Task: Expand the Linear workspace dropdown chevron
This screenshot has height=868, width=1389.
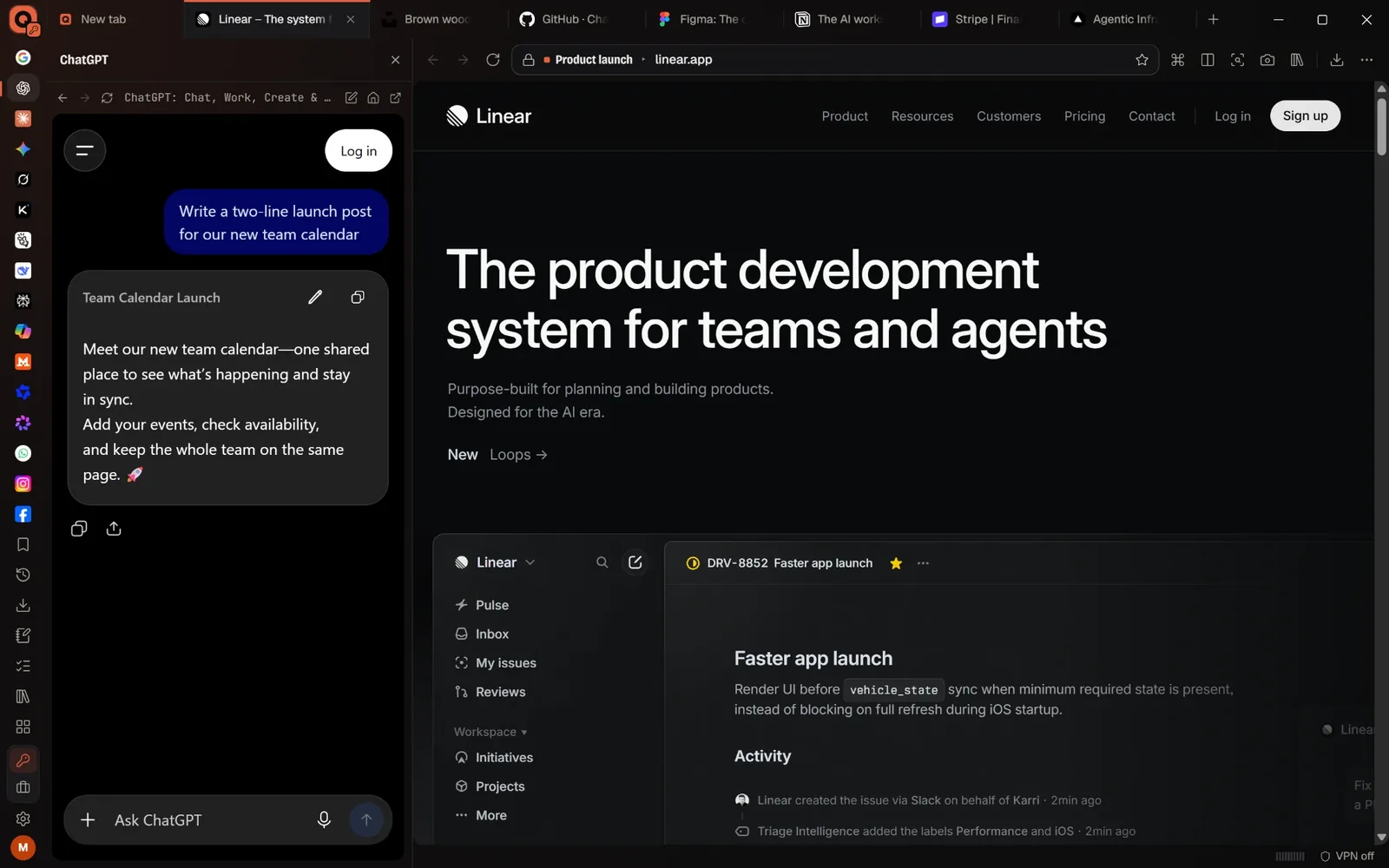Action: click(530, 562)
